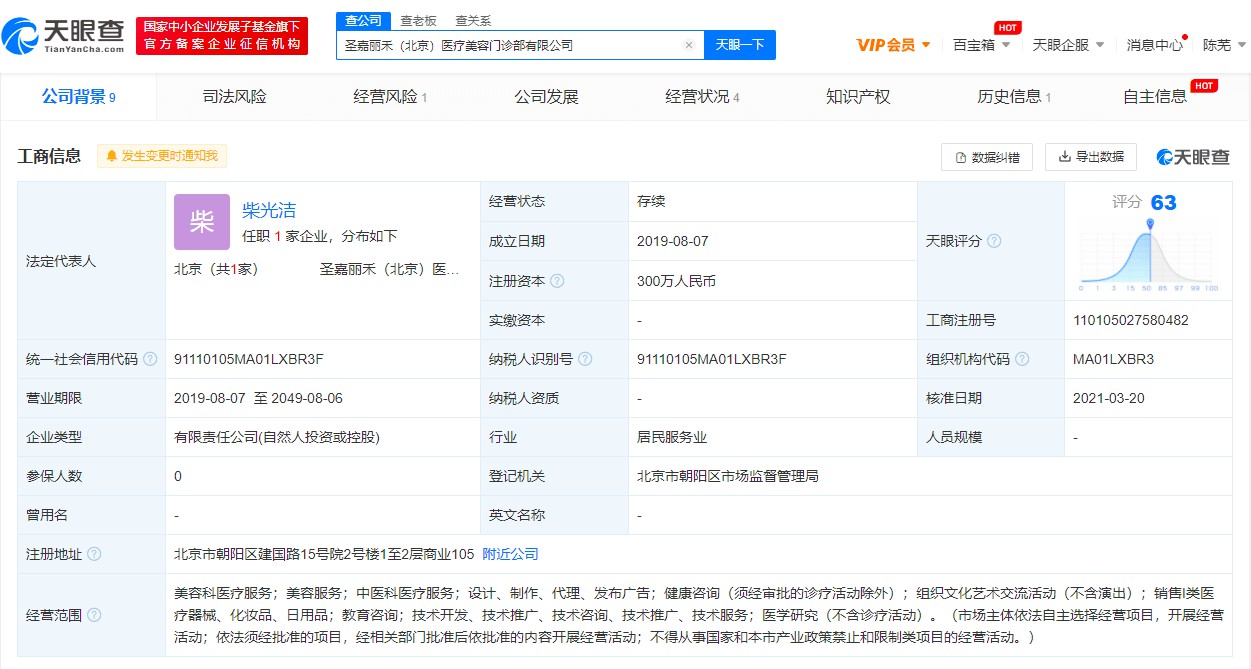Open legal representative 柴光洁 profile link

tap(269, 211)
